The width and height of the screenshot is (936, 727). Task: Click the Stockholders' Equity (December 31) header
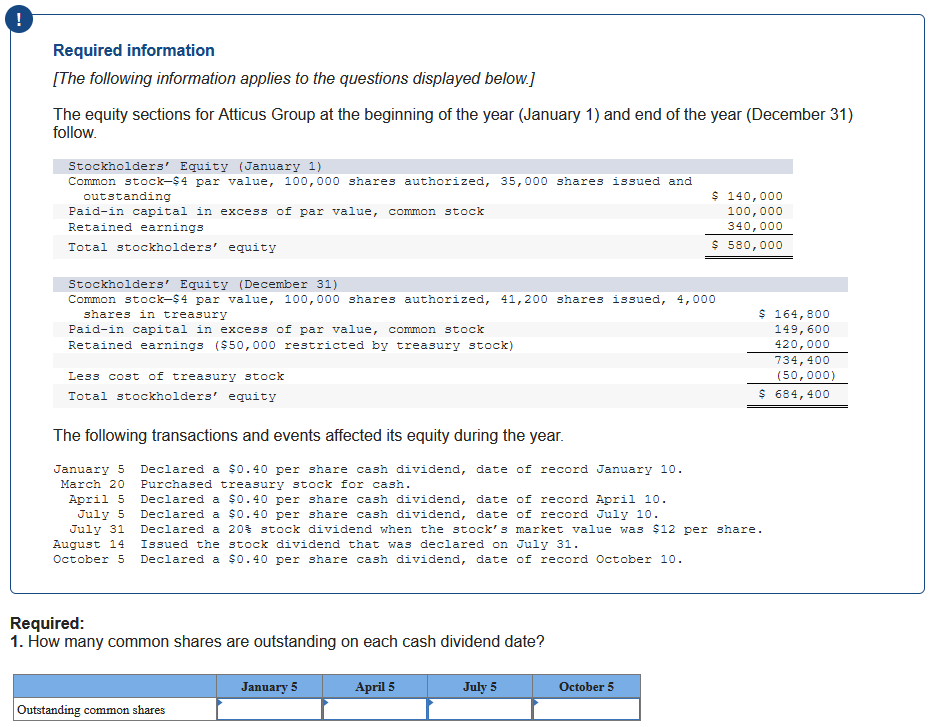click(203, 284)
